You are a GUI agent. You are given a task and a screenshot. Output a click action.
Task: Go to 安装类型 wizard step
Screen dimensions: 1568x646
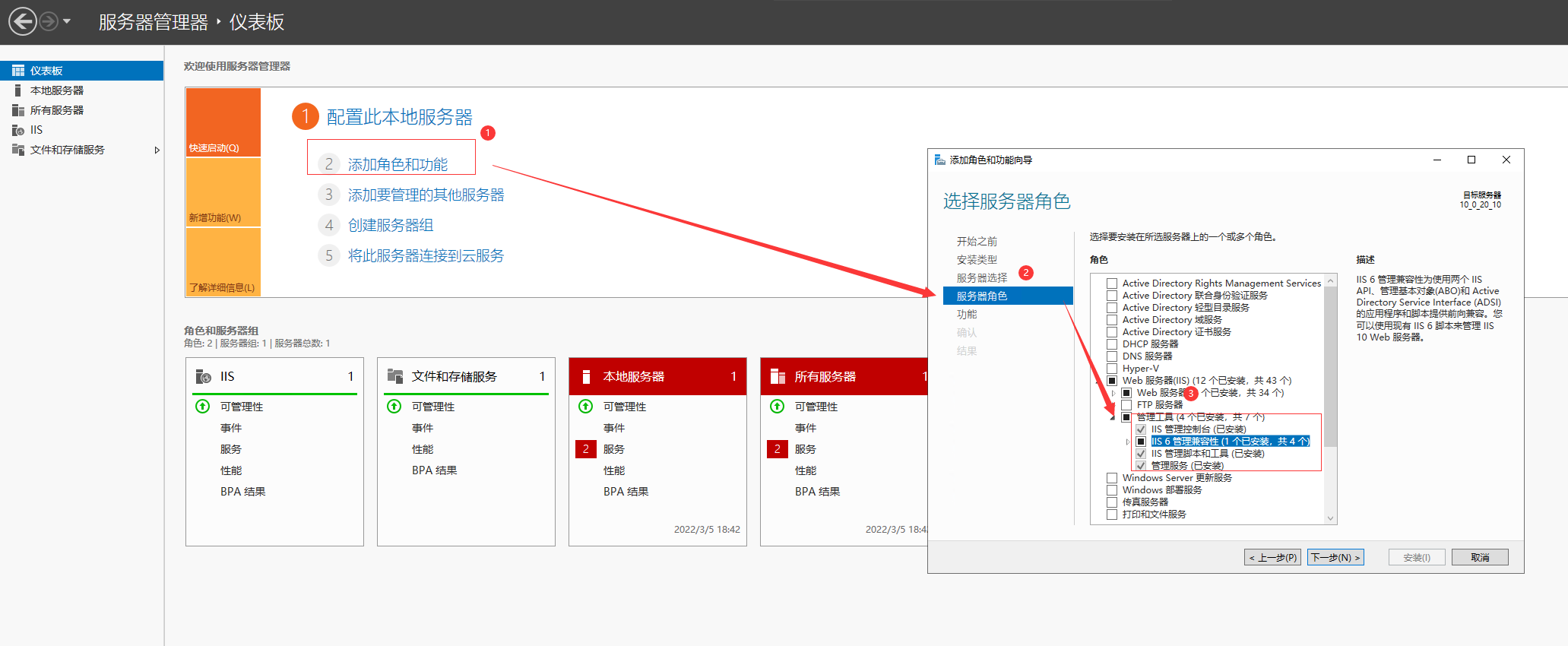click(977, 259)
